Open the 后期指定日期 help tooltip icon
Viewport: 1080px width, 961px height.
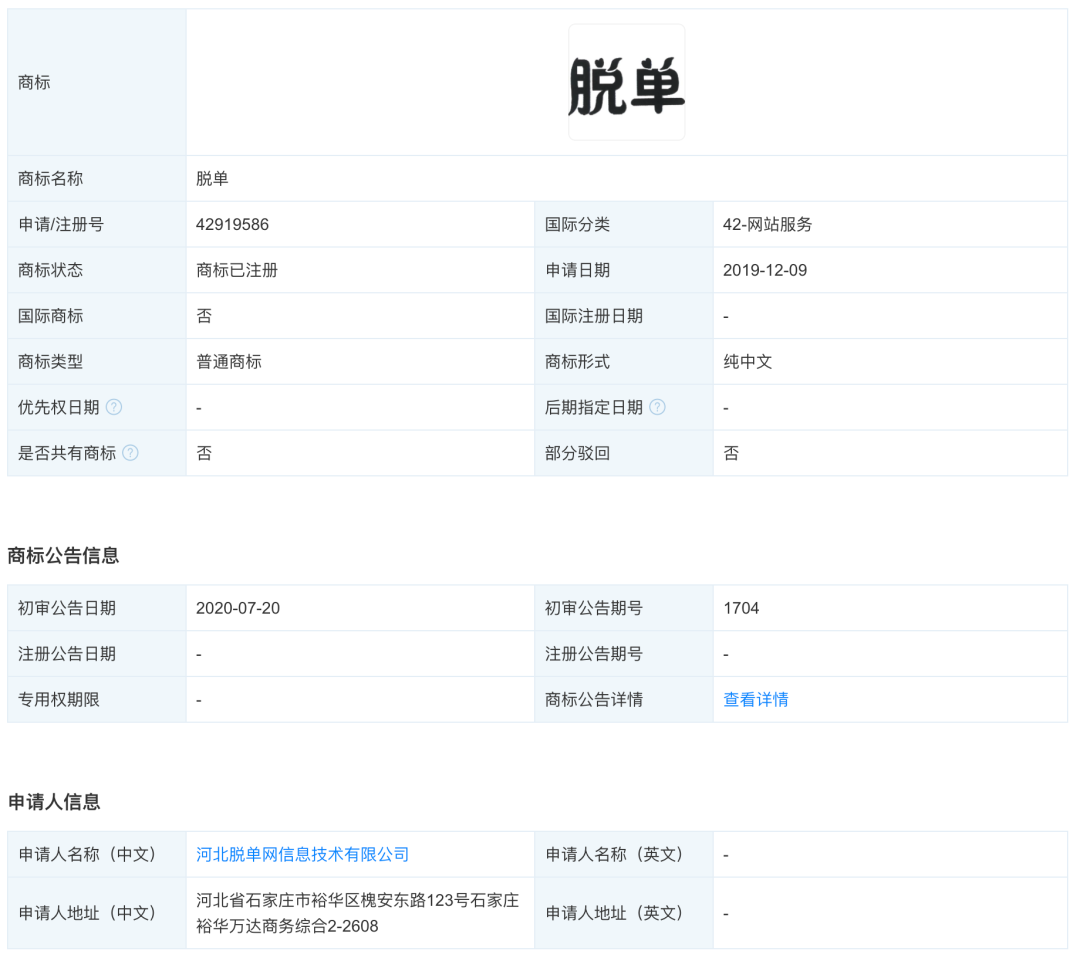pyautogui.click(x=657, y=407)
